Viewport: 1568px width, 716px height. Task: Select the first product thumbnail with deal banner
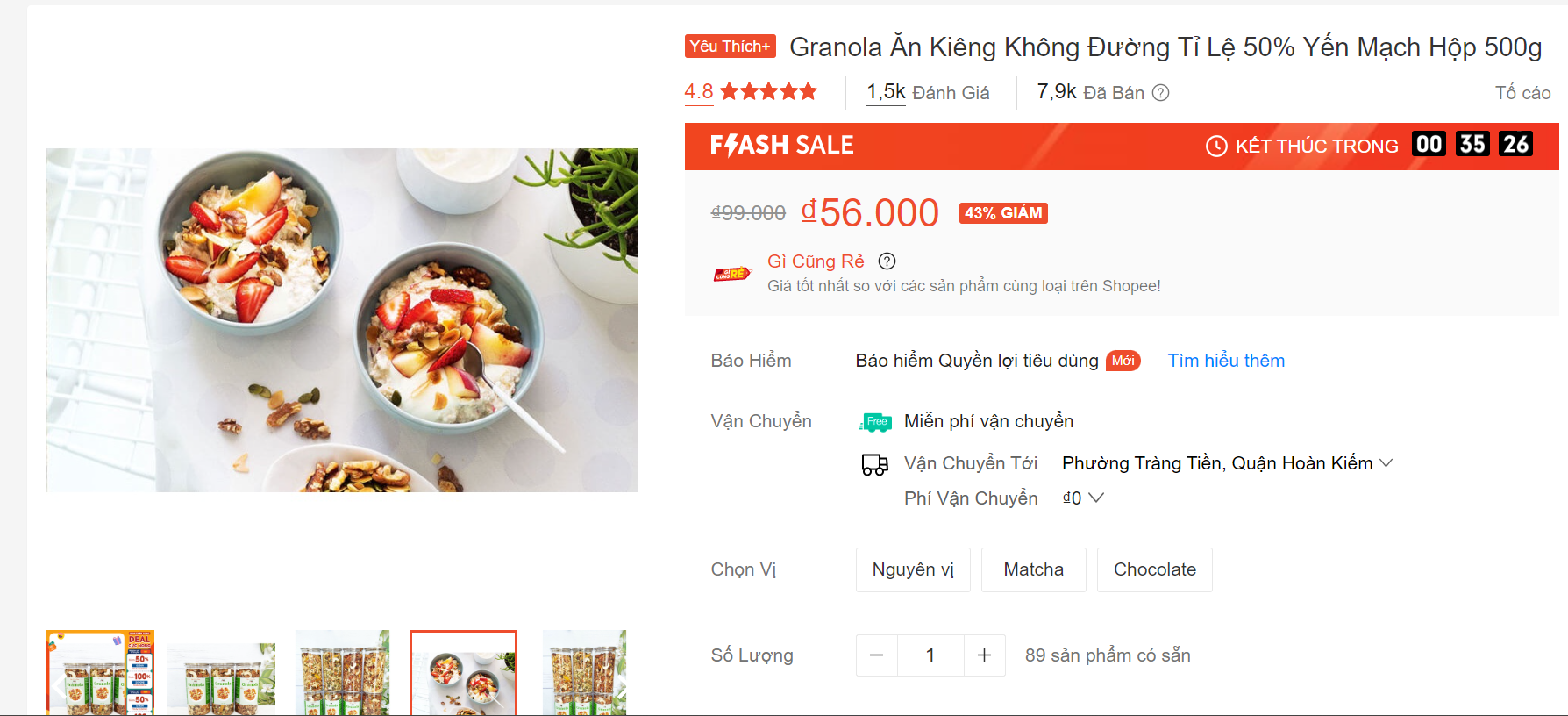(100, 673)
